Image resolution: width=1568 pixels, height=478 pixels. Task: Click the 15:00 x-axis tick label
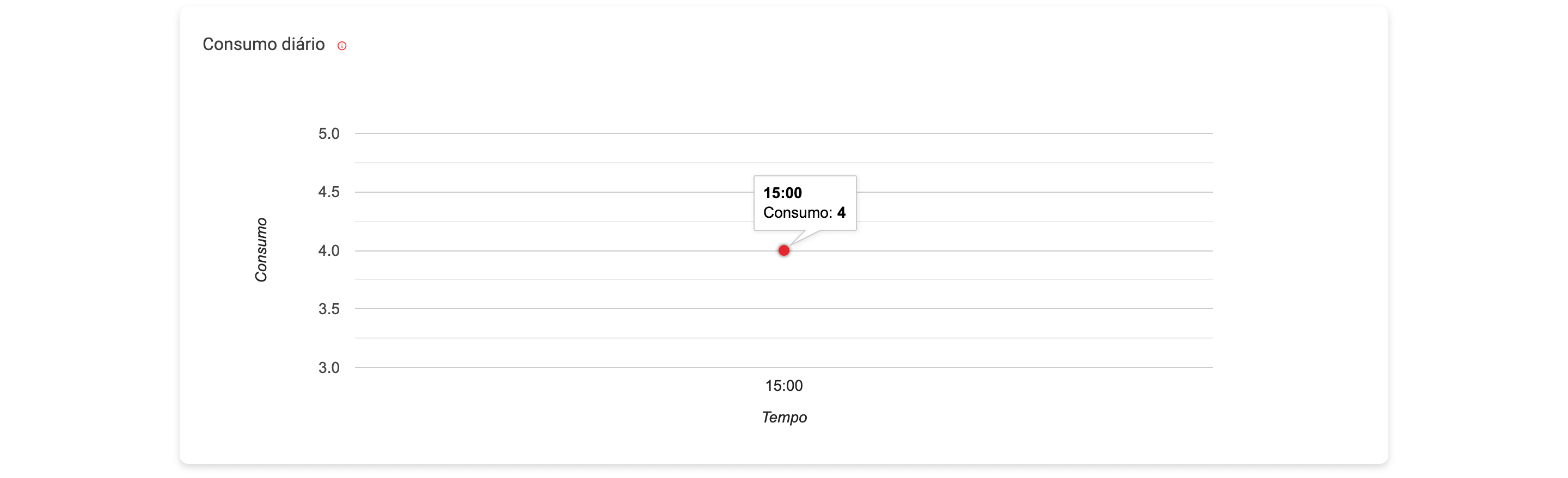pyautogui.click(x=784, y=385)
